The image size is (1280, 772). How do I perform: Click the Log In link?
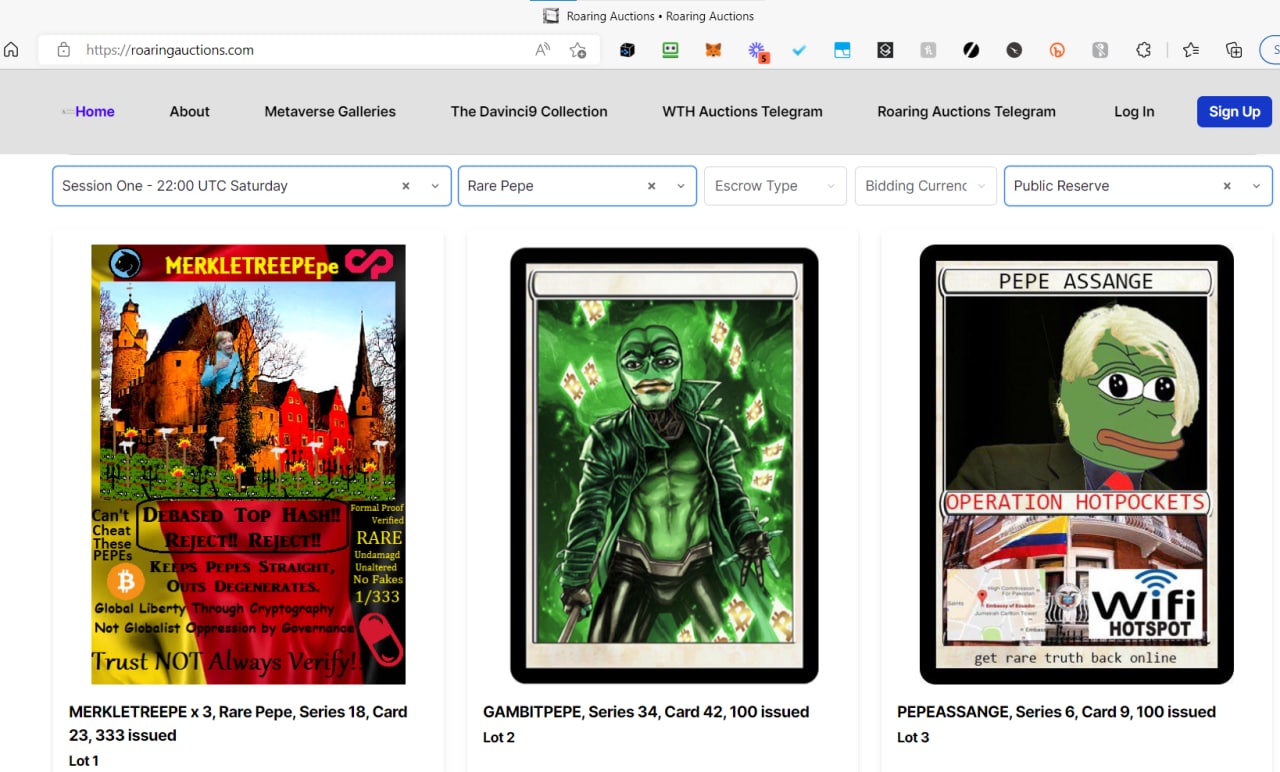1134,112
